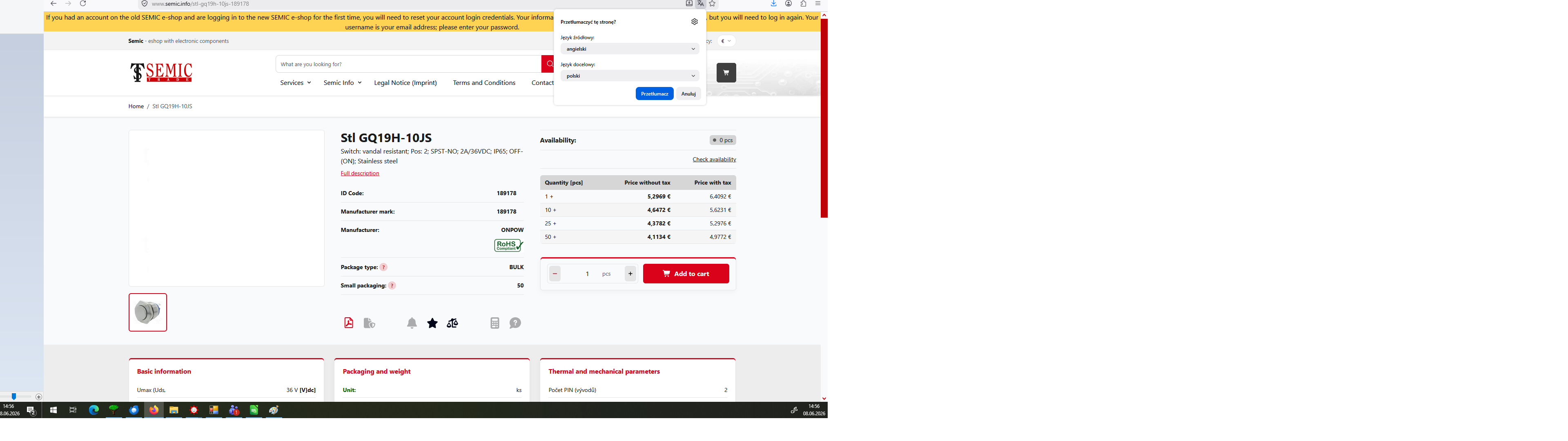Open the Full description link
This screenshot has height=441, width=1568.
[360, 173]
